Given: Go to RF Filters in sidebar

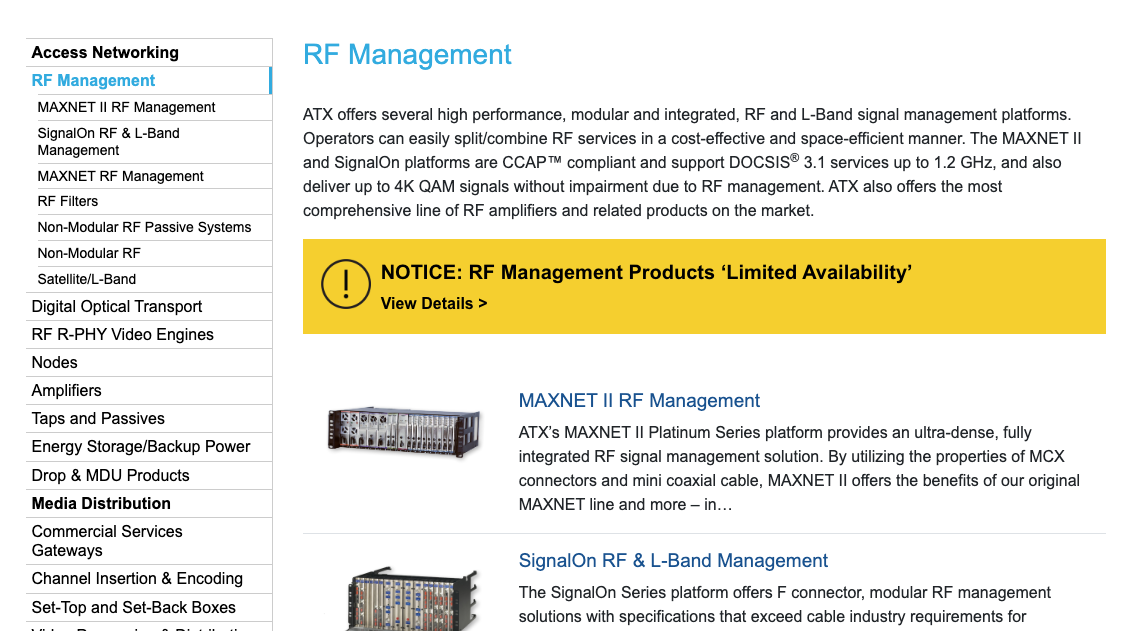Looking at the screenshot, I should tap(68, 201).
